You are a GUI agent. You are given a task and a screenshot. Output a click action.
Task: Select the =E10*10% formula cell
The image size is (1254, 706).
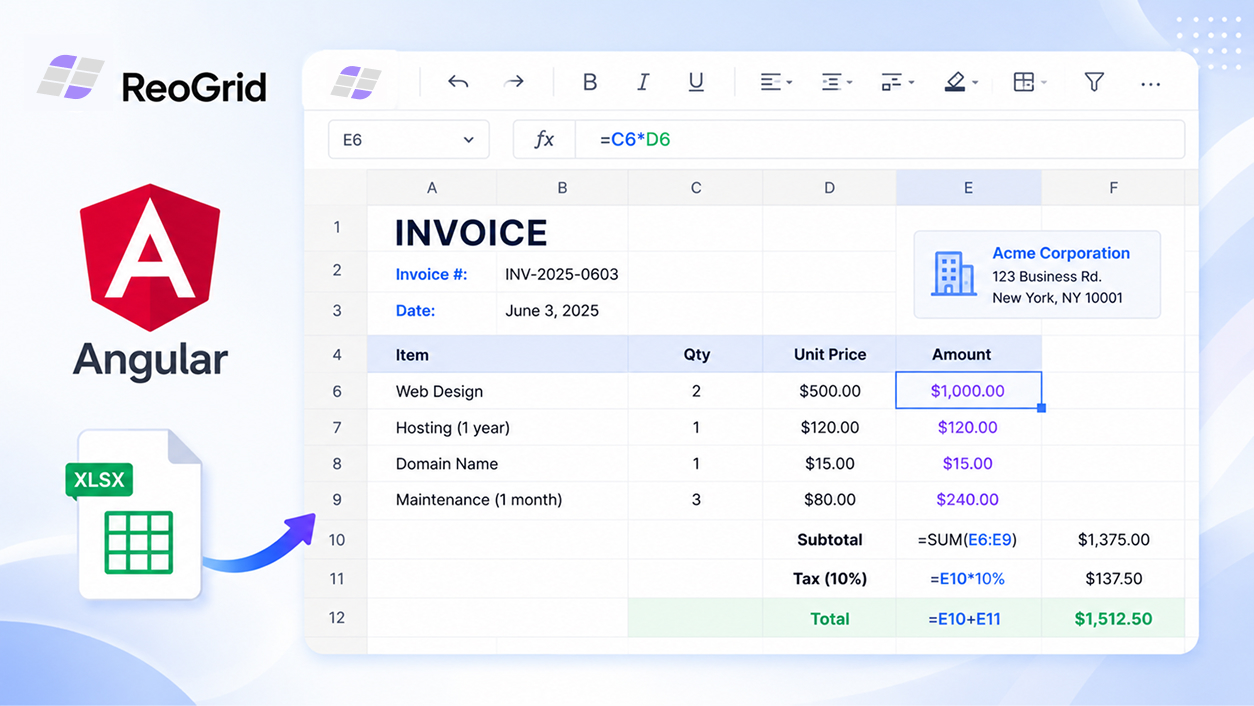pyautogui.click(x=968, y=578)
